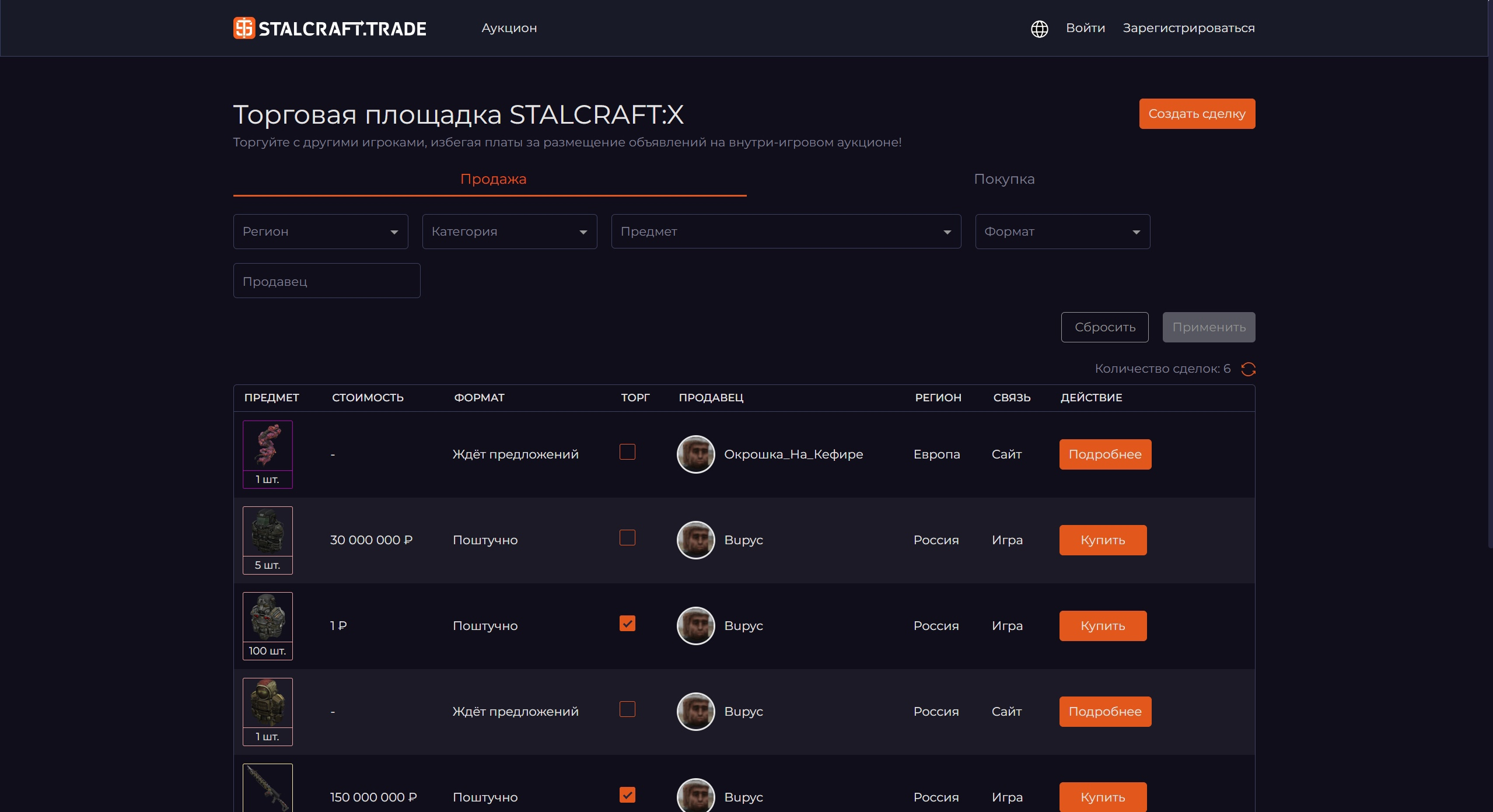1493x812 pixels.
Task: Switch to the Продажа tab
Action: (x=493, y=179)
